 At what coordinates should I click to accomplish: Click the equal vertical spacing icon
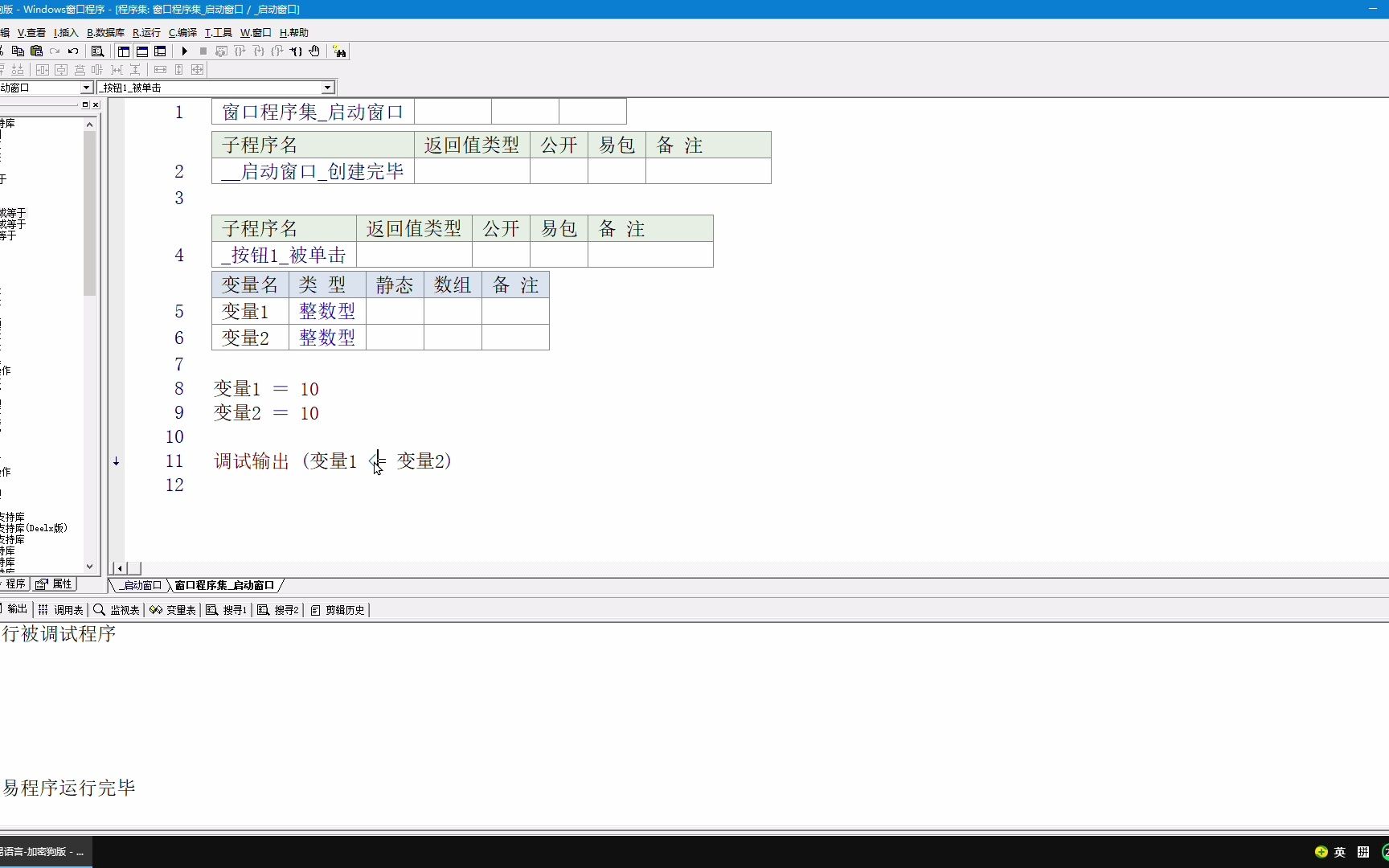click(135, 69)
